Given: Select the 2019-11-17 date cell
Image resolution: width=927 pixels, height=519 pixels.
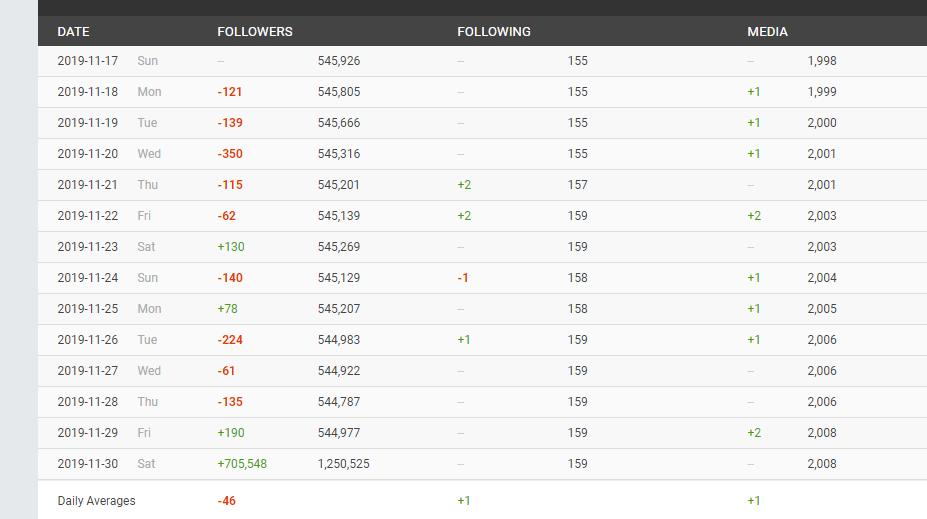Looking at the screenshot, I should point(88,61).
